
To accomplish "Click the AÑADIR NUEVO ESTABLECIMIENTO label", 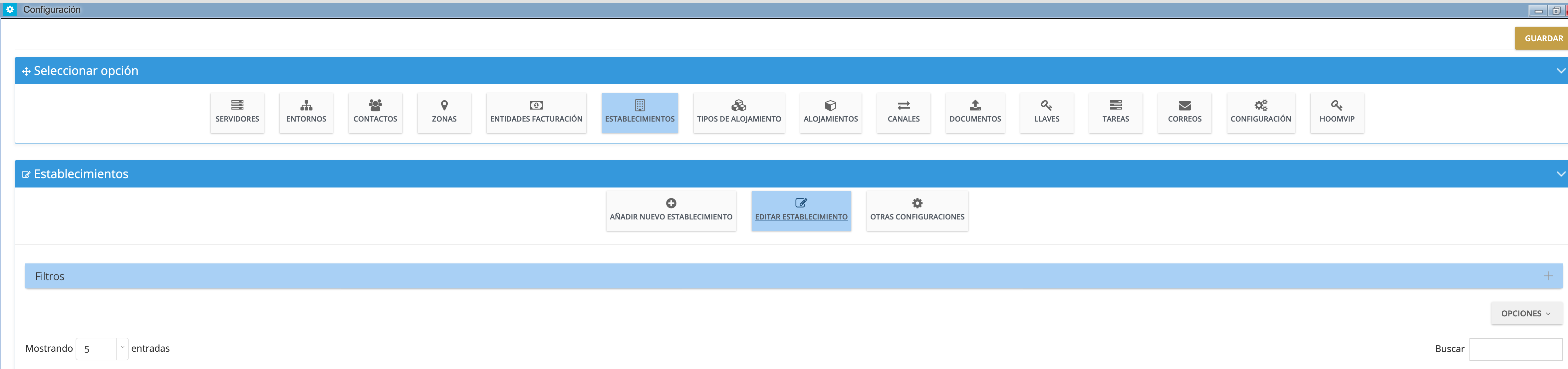I will coord(671,217).
